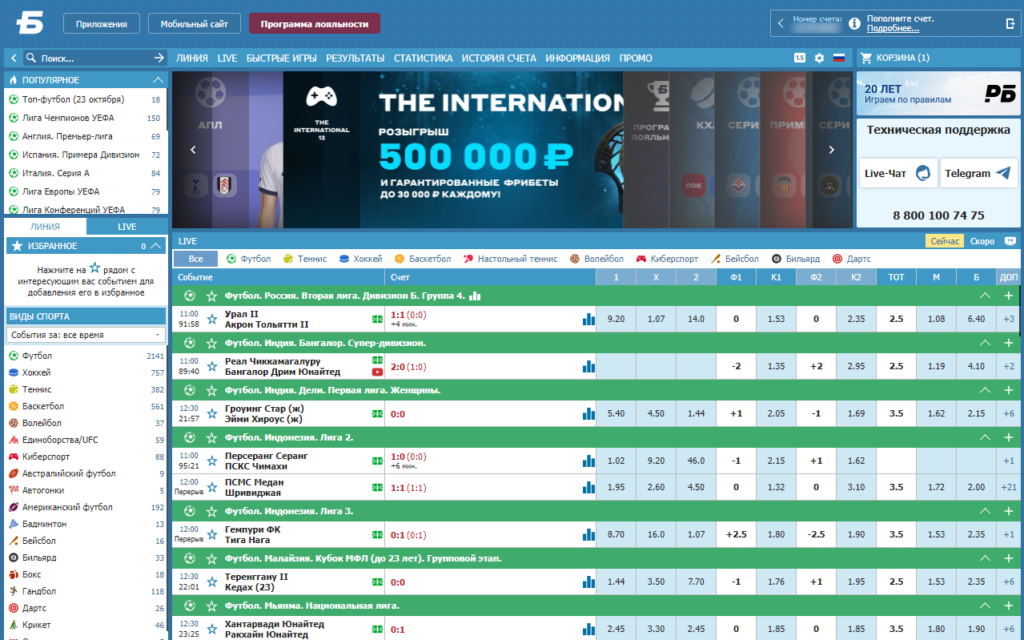1024x640 pixels.
Task: Favorite the Реал Чиккамагалуру match
Action: (212, 366)
